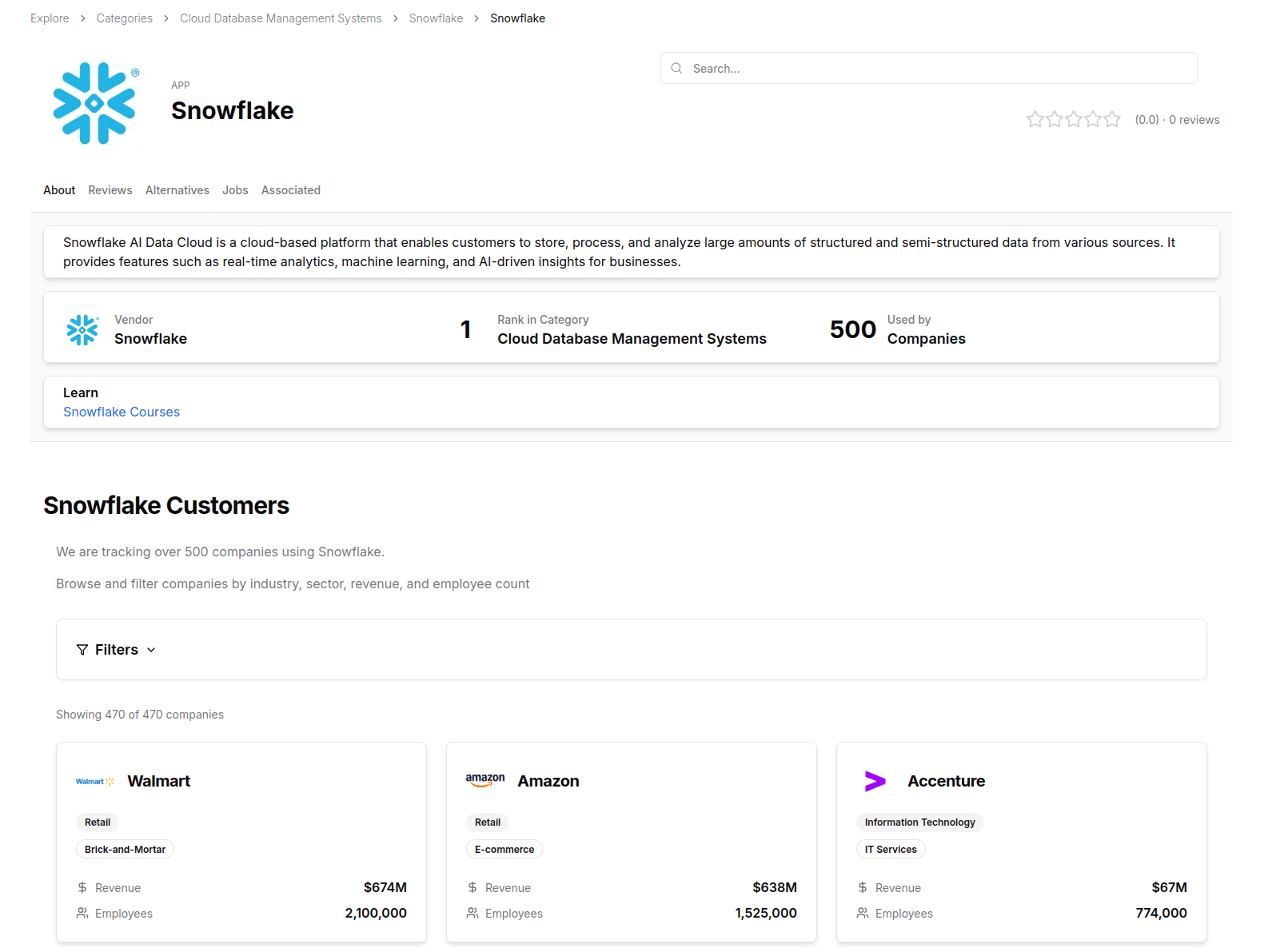Image resolution: width=1288 pixels, height=948 pixels.
Task: Switch to the Alternatives tab
Action: point(177,190)
